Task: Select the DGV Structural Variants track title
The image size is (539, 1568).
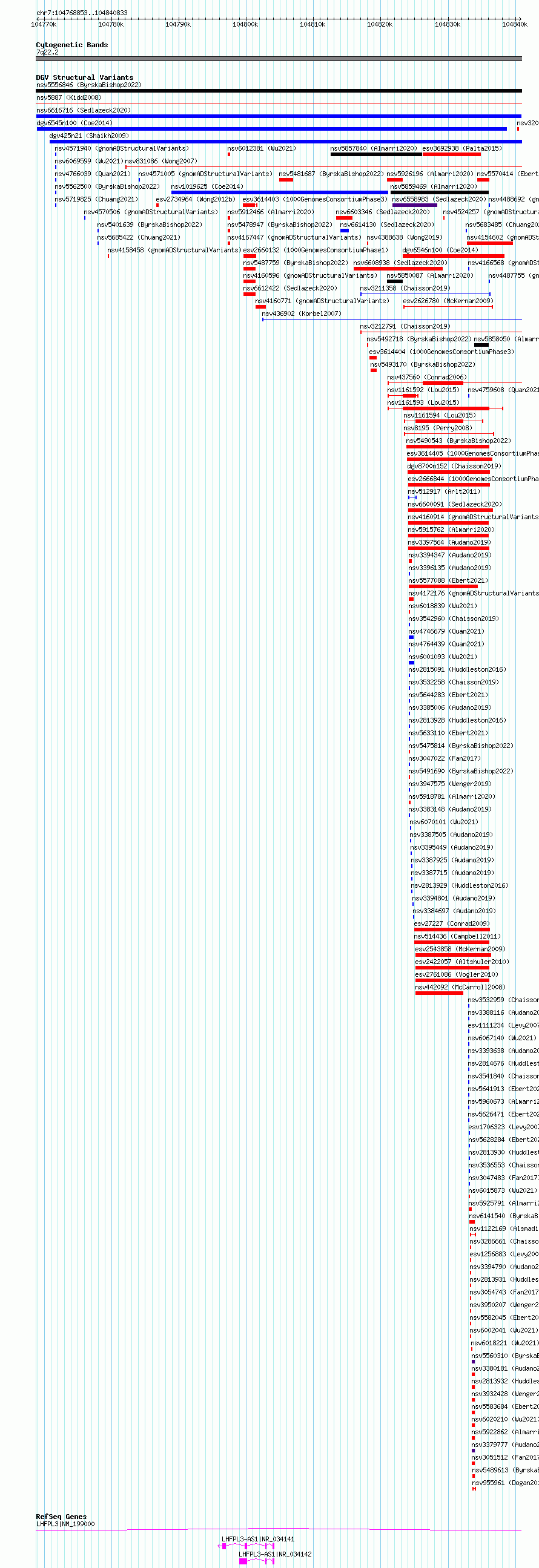Action: click(x=85, y=77)
